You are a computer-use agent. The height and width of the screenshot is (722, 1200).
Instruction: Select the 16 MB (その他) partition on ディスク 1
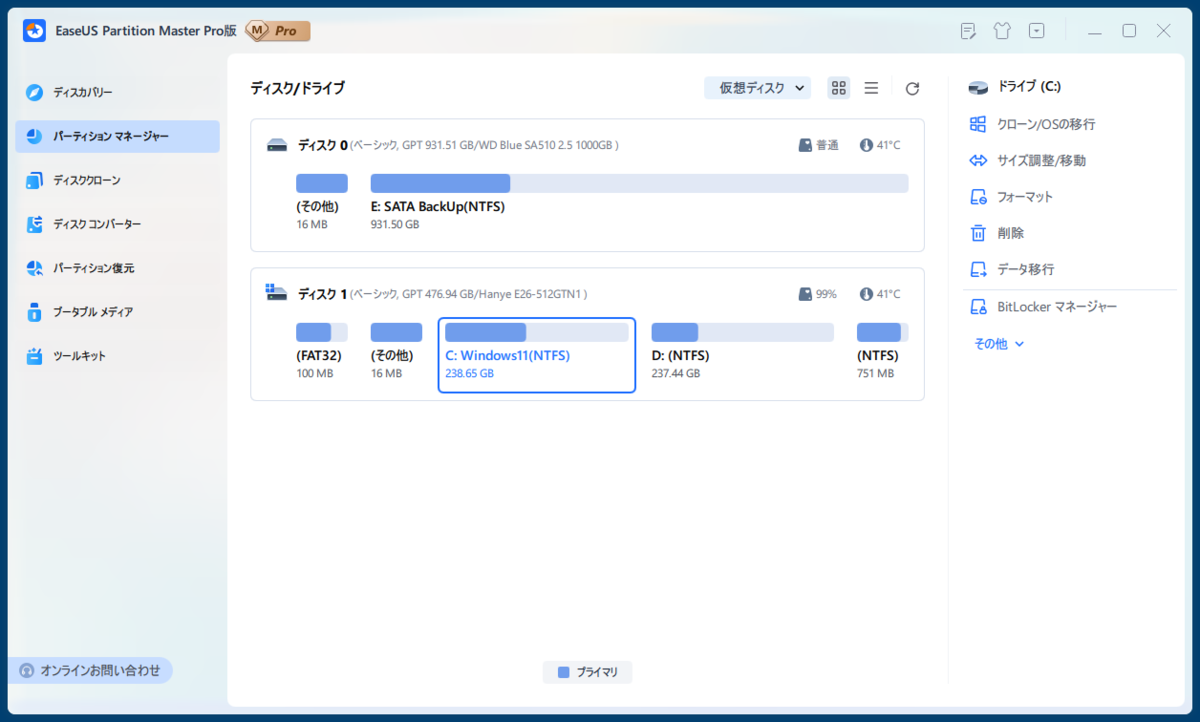click(x=396, y=351)
